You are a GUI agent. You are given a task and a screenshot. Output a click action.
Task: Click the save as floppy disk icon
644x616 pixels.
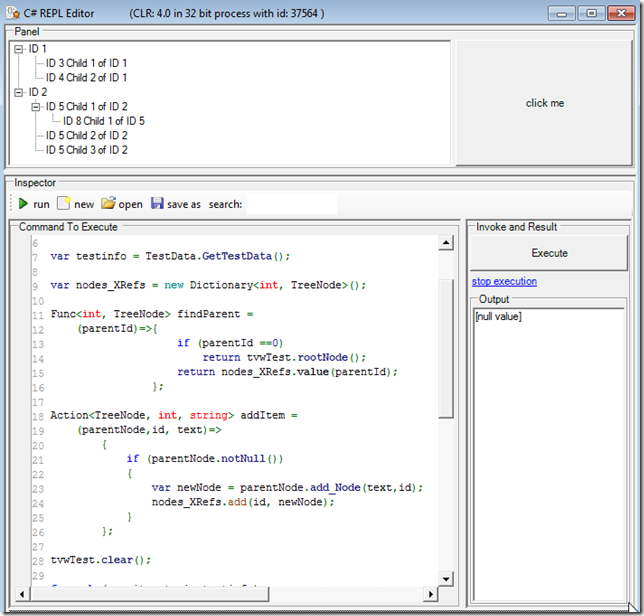point(157,203)
